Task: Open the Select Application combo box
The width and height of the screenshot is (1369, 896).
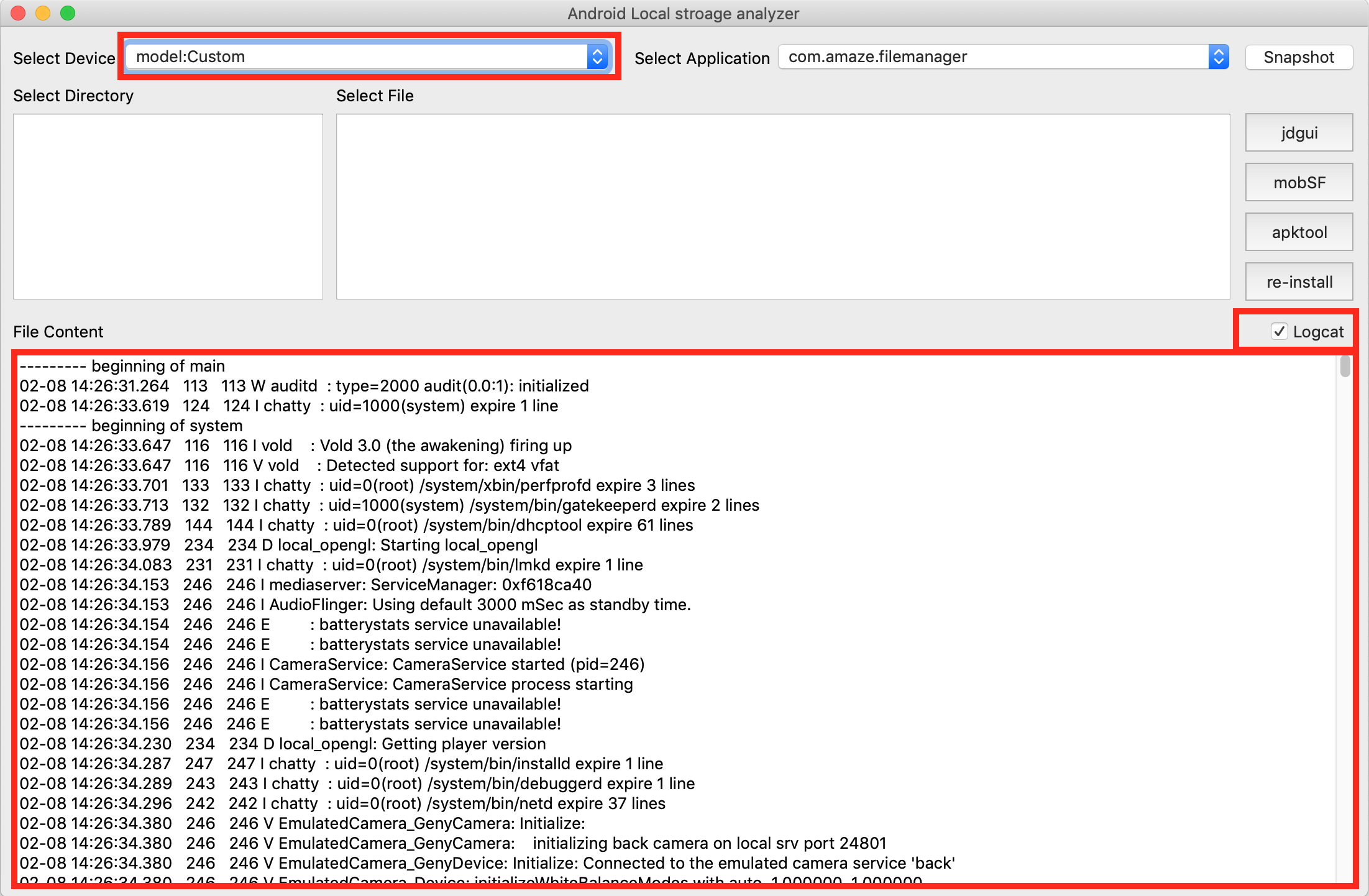Action: pyautogui.click(x=994, y=57)
